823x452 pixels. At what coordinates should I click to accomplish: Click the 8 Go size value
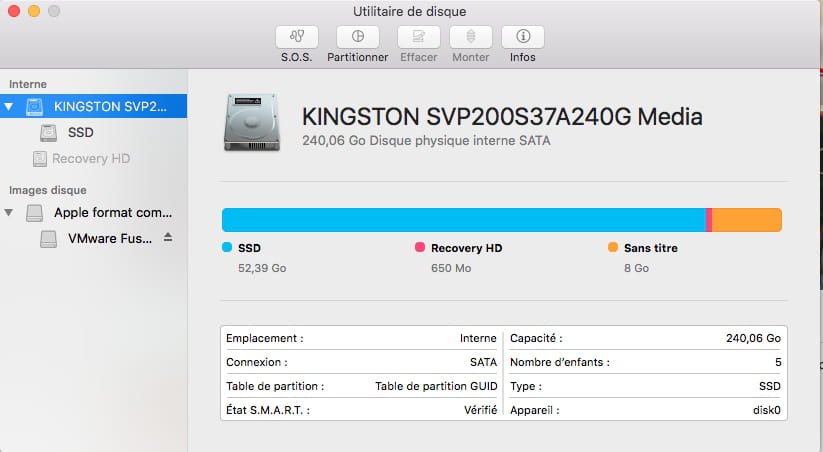pos(636,268)
